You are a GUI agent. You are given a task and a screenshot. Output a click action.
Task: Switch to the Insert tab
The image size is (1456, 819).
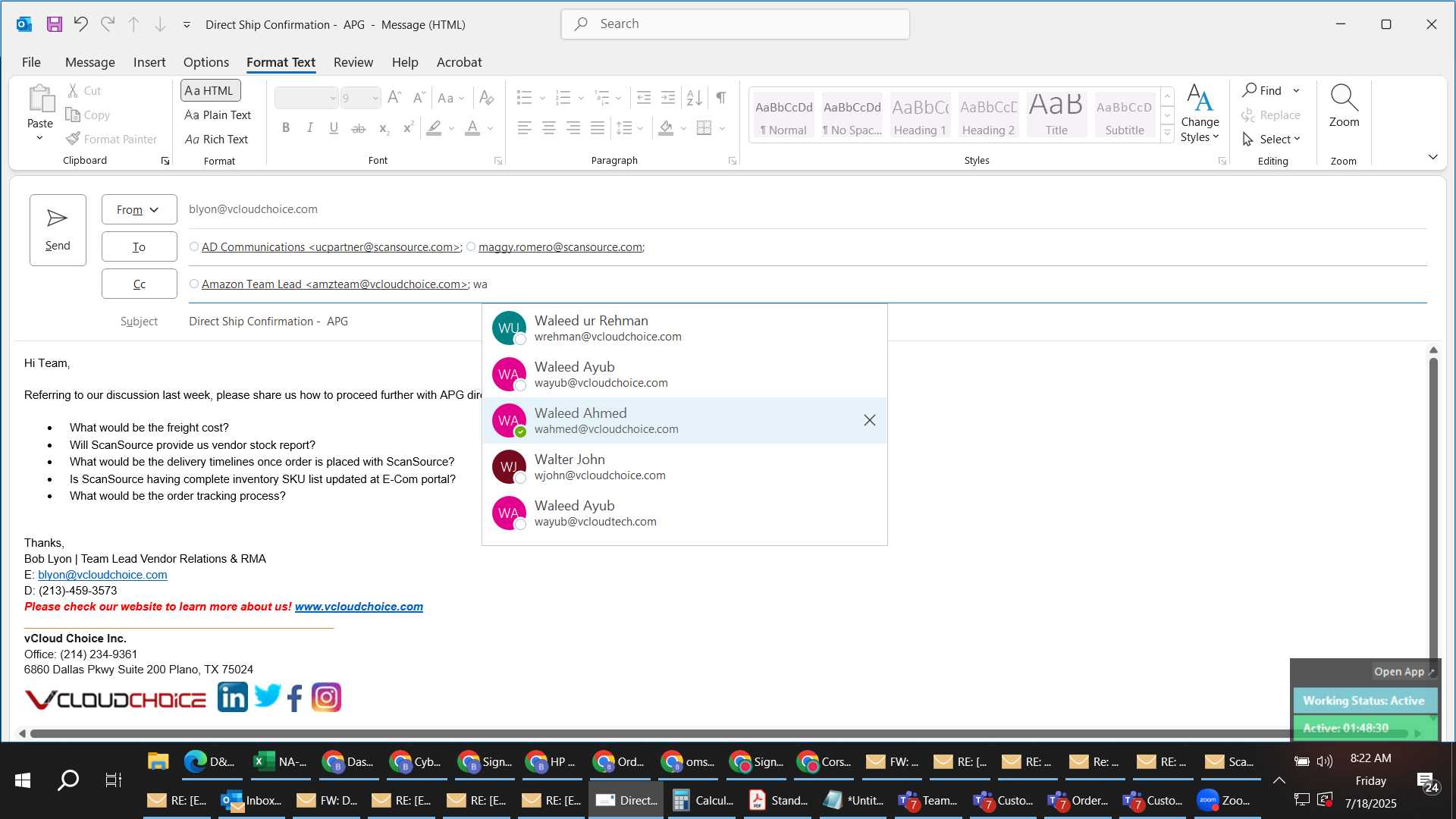click(149, 62)
